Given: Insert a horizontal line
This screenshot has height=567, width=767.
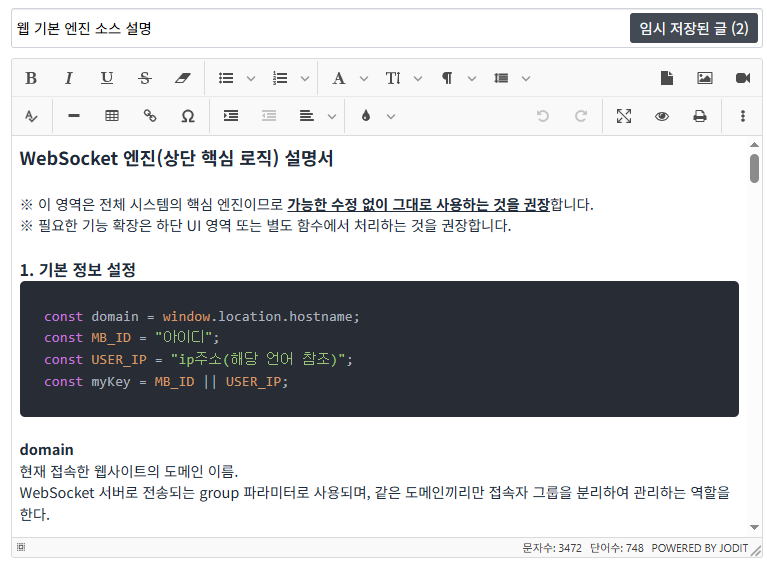Looking at the screenshot, I should click(74, 116).
